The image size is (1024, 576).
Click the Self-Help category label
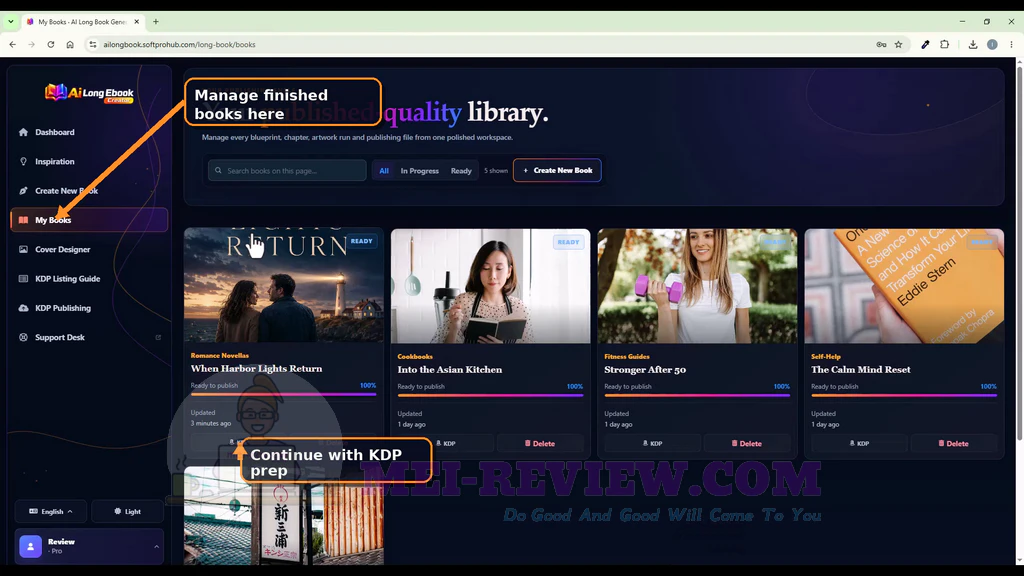[x=825, y=357]
